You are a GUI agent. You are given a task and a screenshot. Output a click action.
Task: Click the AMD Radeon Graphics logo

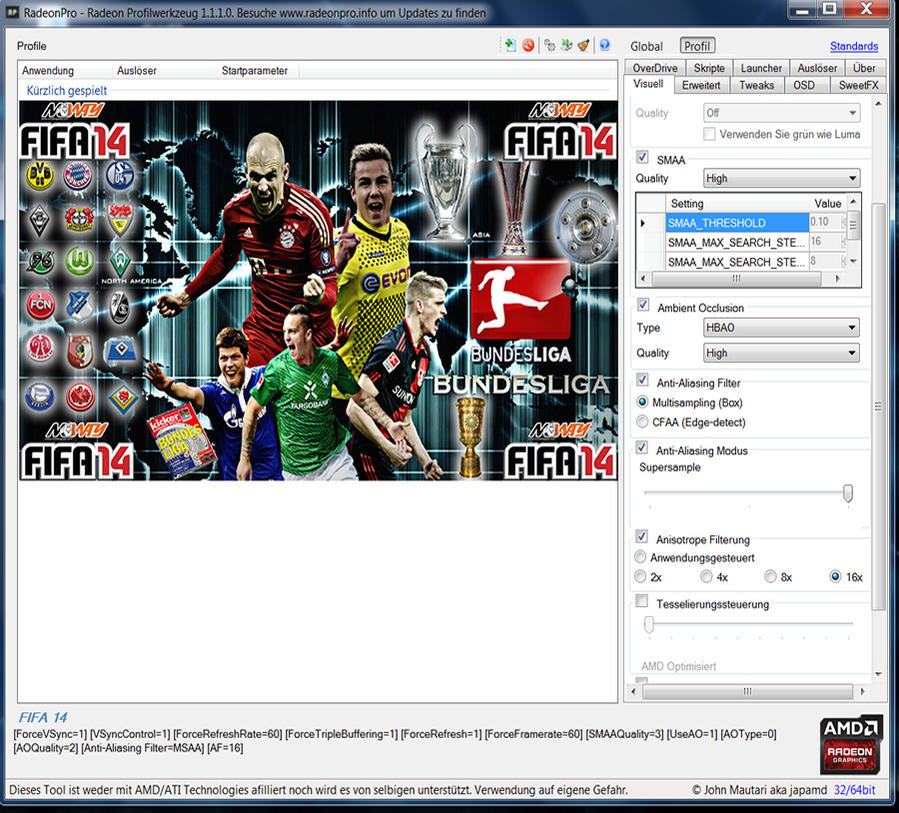(x=850, y=744)
